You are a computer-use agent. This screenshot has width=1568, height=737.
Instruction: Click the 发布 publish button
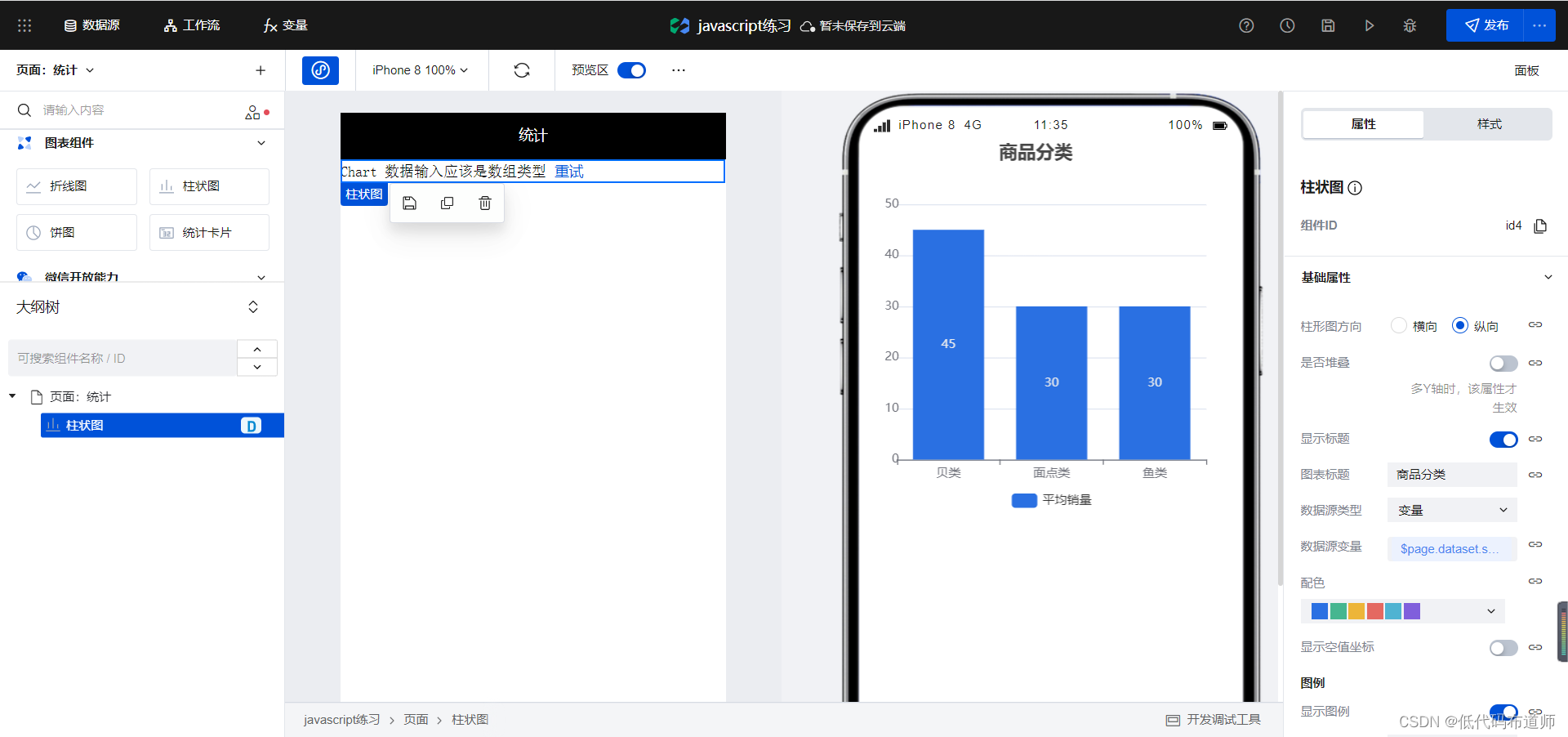click(x=1485, y=25)
